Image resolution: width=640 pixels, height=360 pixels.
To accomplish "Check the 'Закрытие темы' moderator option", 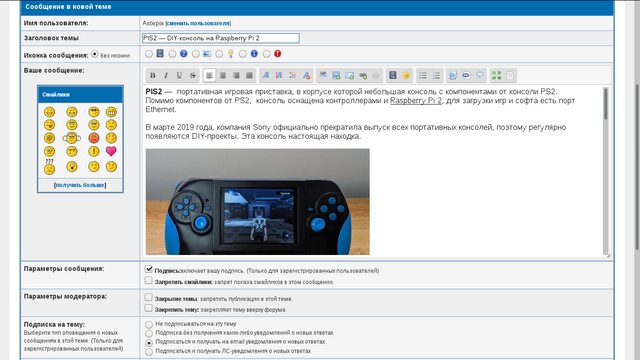I will (149, 297).
